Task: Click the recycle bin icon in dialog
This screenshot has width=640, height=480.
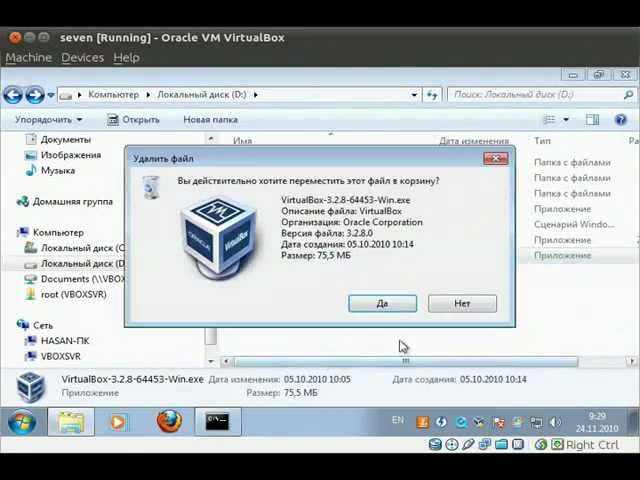Action: tap(151, 187)
